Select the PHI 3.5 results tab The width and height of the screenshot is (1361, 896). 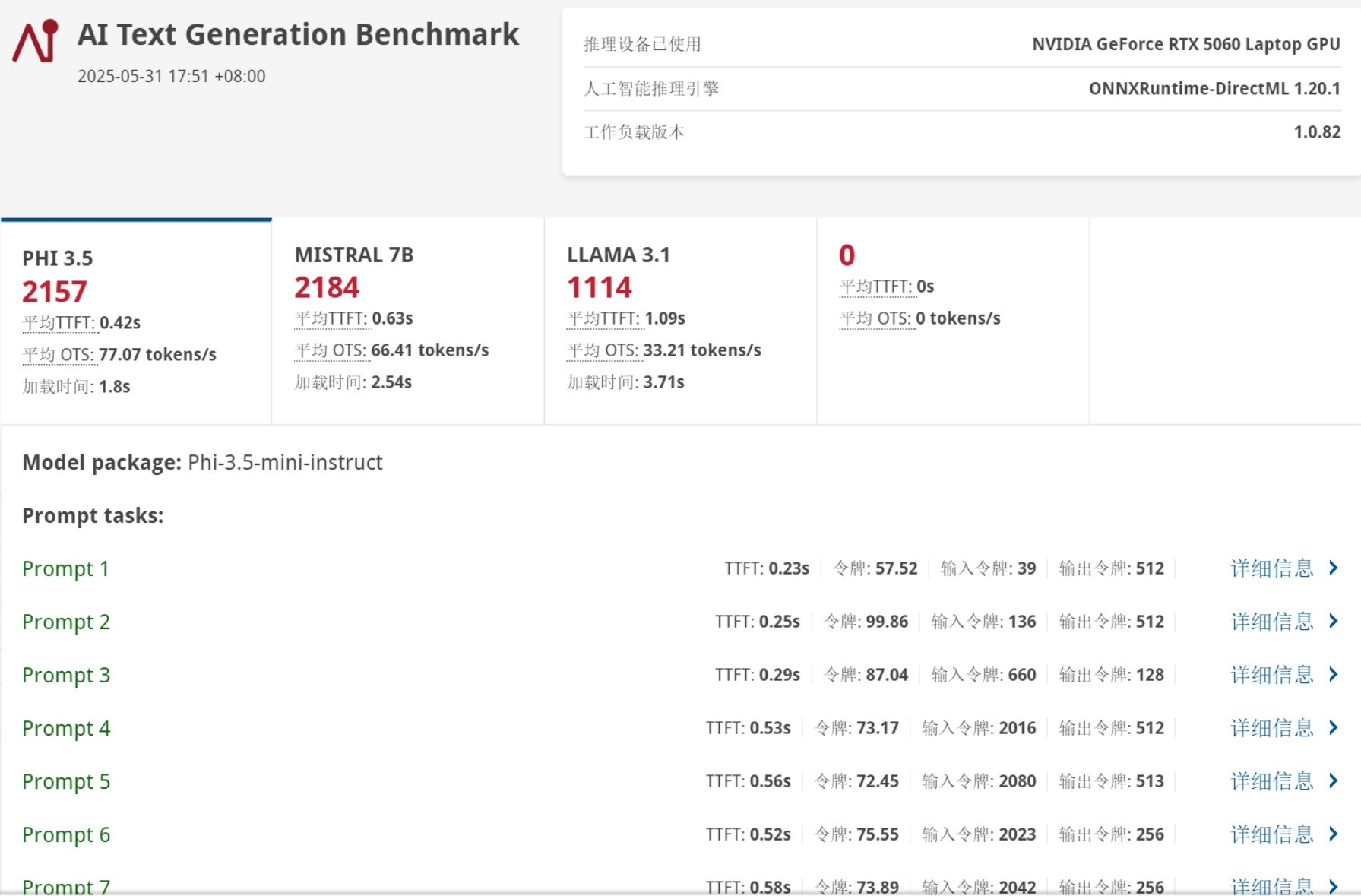coord(136,321)
